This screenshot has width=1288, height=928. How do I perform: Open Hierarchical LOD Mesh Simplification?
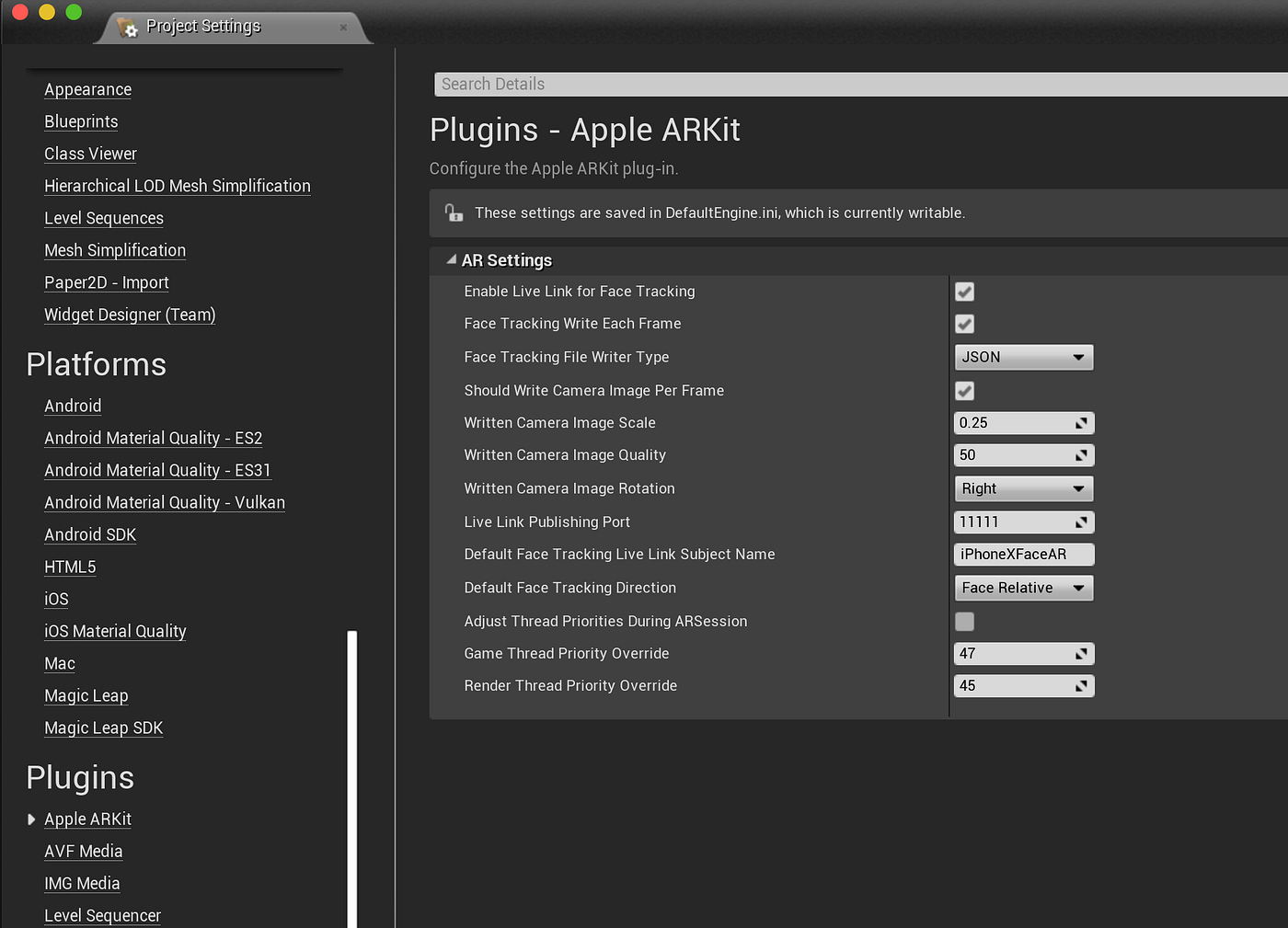[x=178, y=186]
